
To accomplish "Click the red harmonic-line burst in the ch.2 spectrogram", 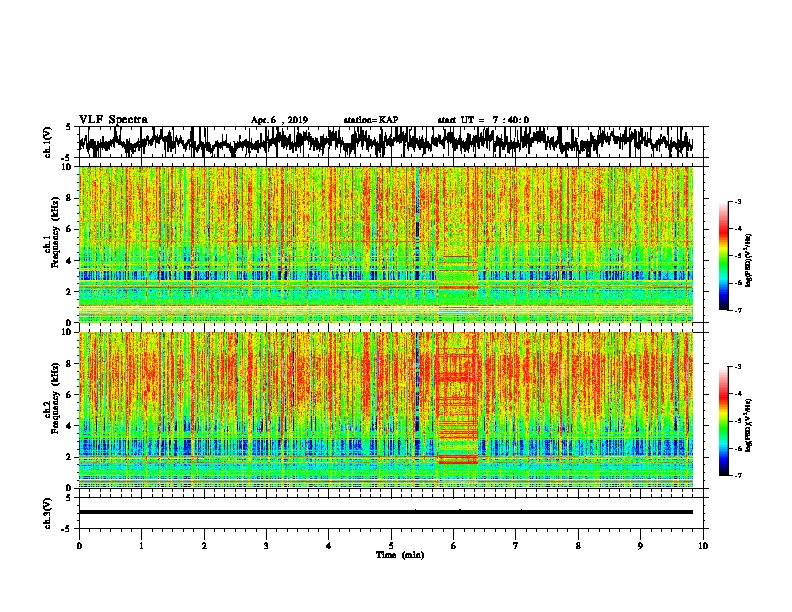I will pyautogui.click(x=457, y=404).
